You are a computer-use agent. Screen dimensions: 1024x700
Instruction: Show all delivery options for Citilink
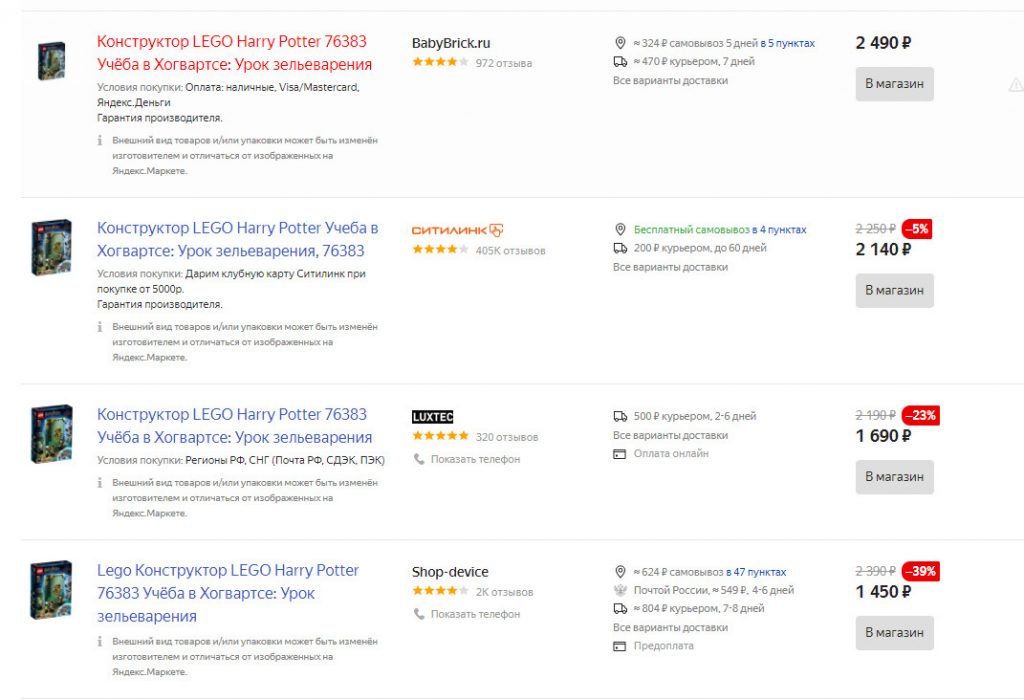point(670,267)
